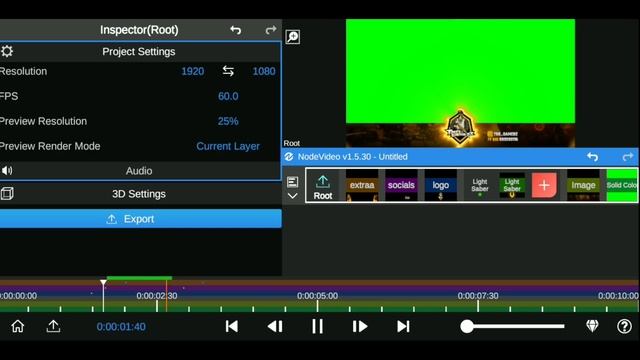Image resolution: width=640 pixels, height=360 pixels.
Task: Click timeline at 0:00:07:30 label
Action: (x=478, y=296)
